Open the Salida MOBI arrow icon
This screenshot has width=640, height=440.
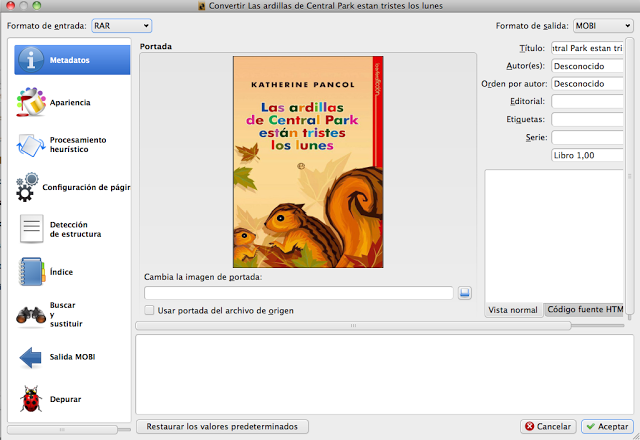coord(31,357)
